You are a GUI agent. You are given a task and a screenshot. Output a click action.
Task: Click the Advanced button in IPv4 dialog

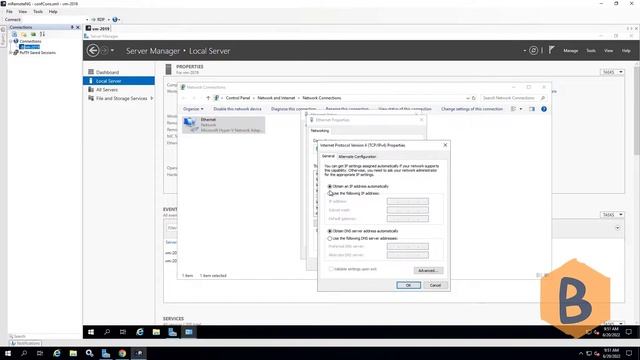(x=428, y=271)
